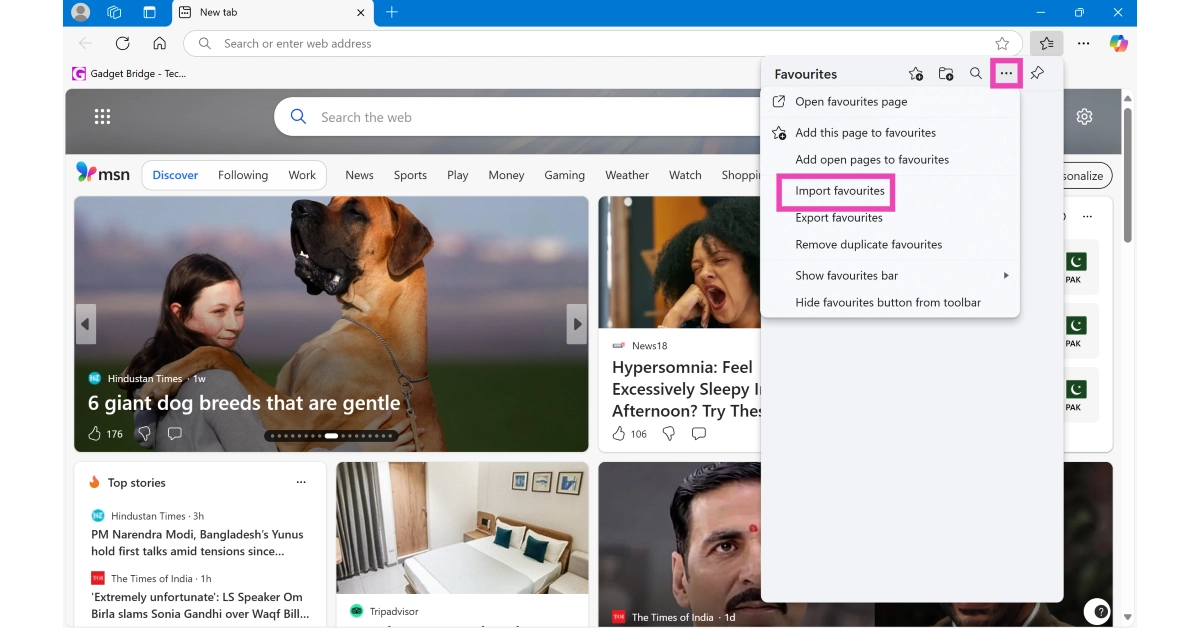Image resolution: width=1200 pixels, height=628 pixels.
Task: Like the Hypersomnia article
Action: (619, 433)
